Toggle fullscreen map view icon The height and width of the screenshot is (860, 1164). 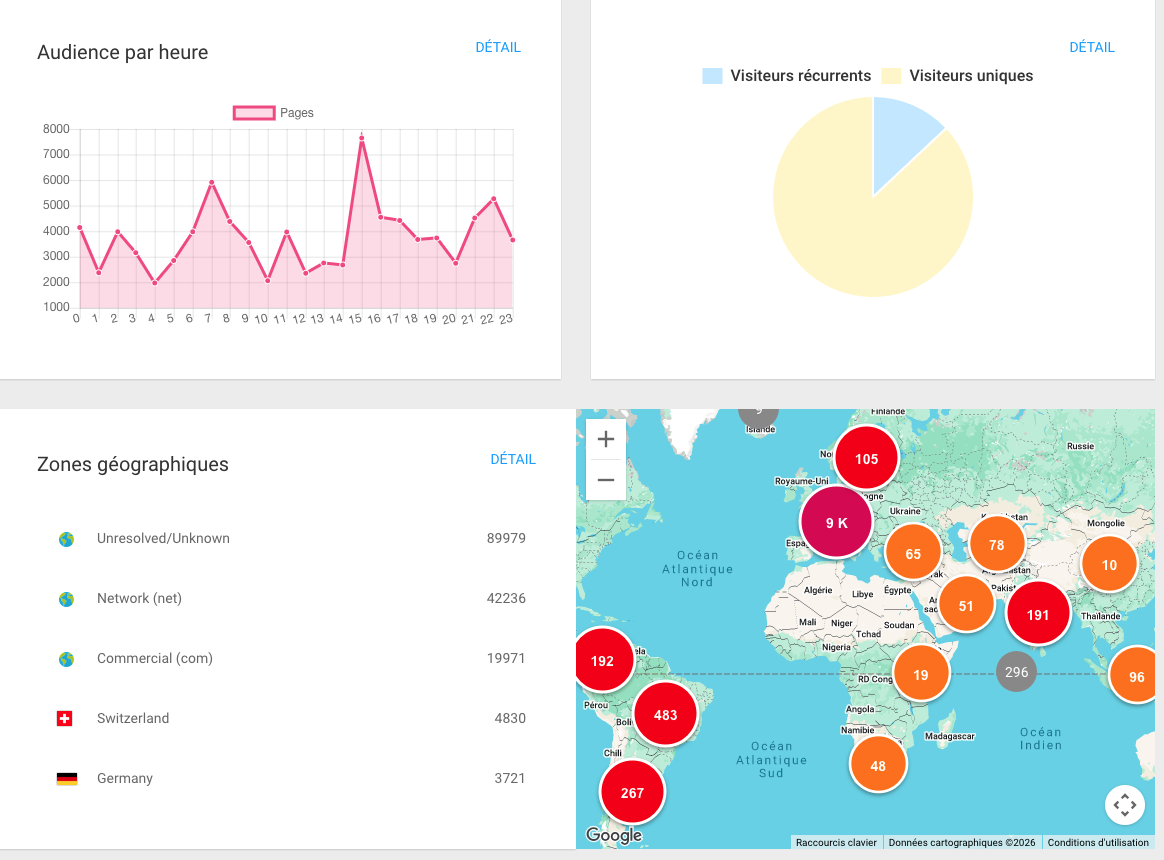point(1124,804)
